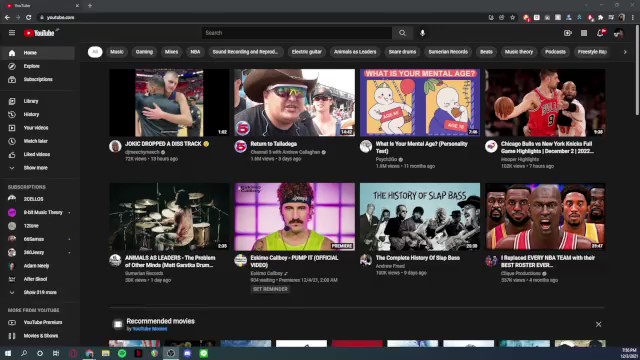
Task: Select the Animals as Leaders chip
Action: 355,52
